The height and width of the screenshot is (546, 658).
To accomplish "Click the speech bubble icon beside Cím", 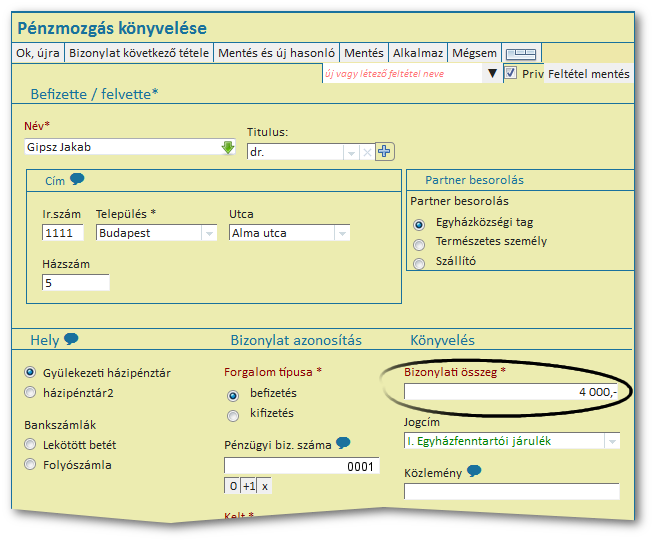I will (77, 180).
